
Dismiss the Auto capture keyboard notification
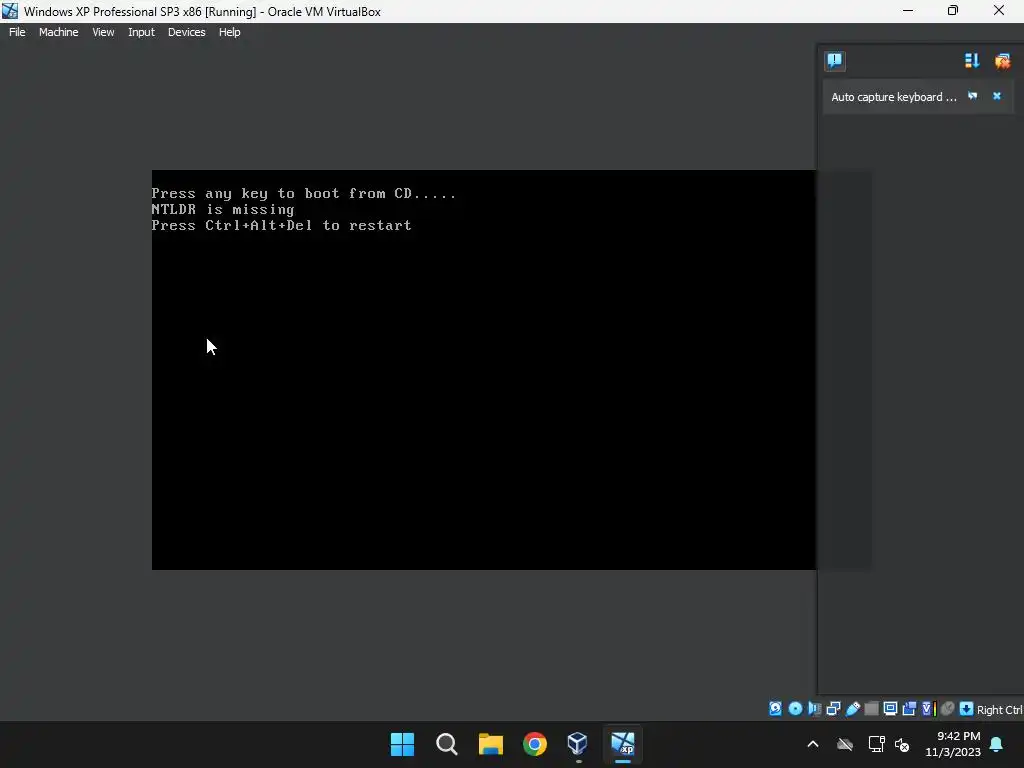(997, 96)
